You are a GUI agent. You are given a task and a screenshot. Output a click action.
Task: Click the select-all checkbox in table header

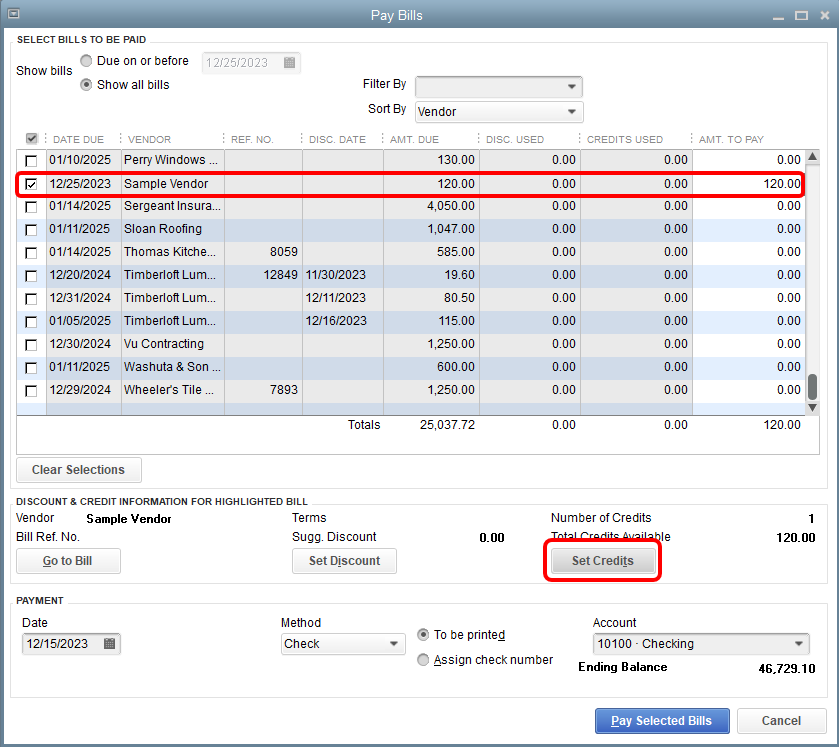pos(32,139)
